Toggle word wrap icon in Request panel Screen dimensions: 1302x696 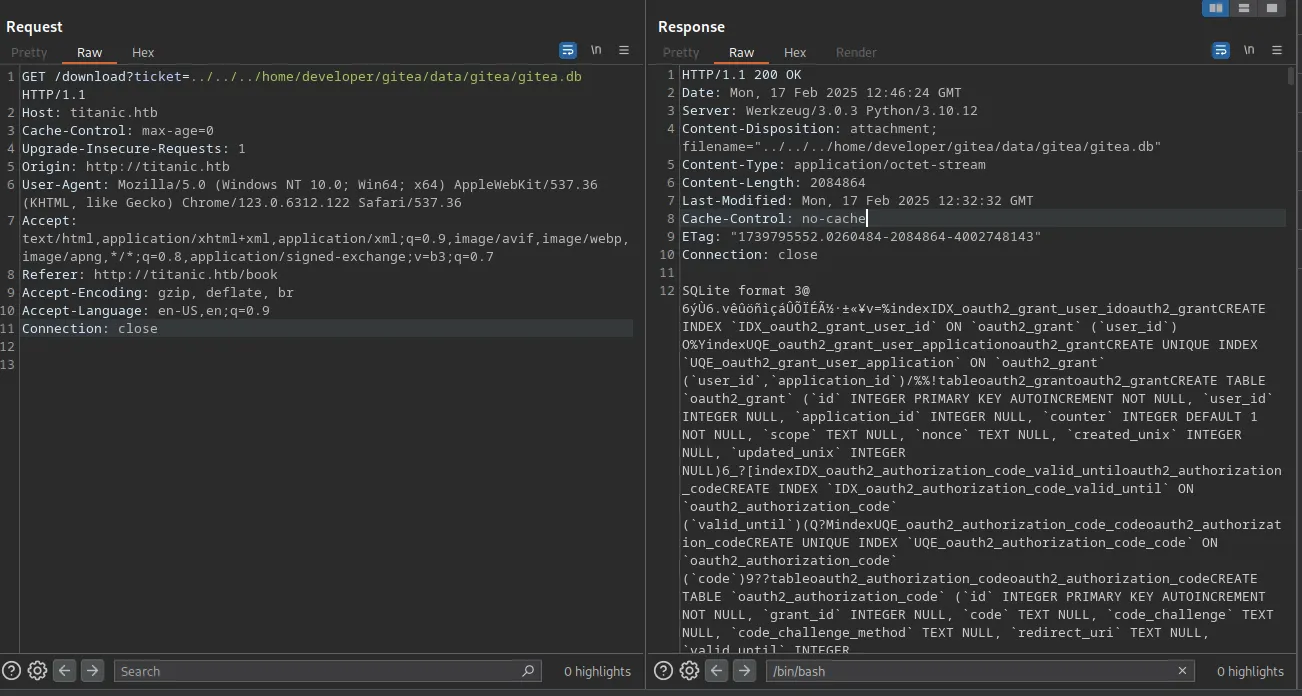[x=568, y=50]
